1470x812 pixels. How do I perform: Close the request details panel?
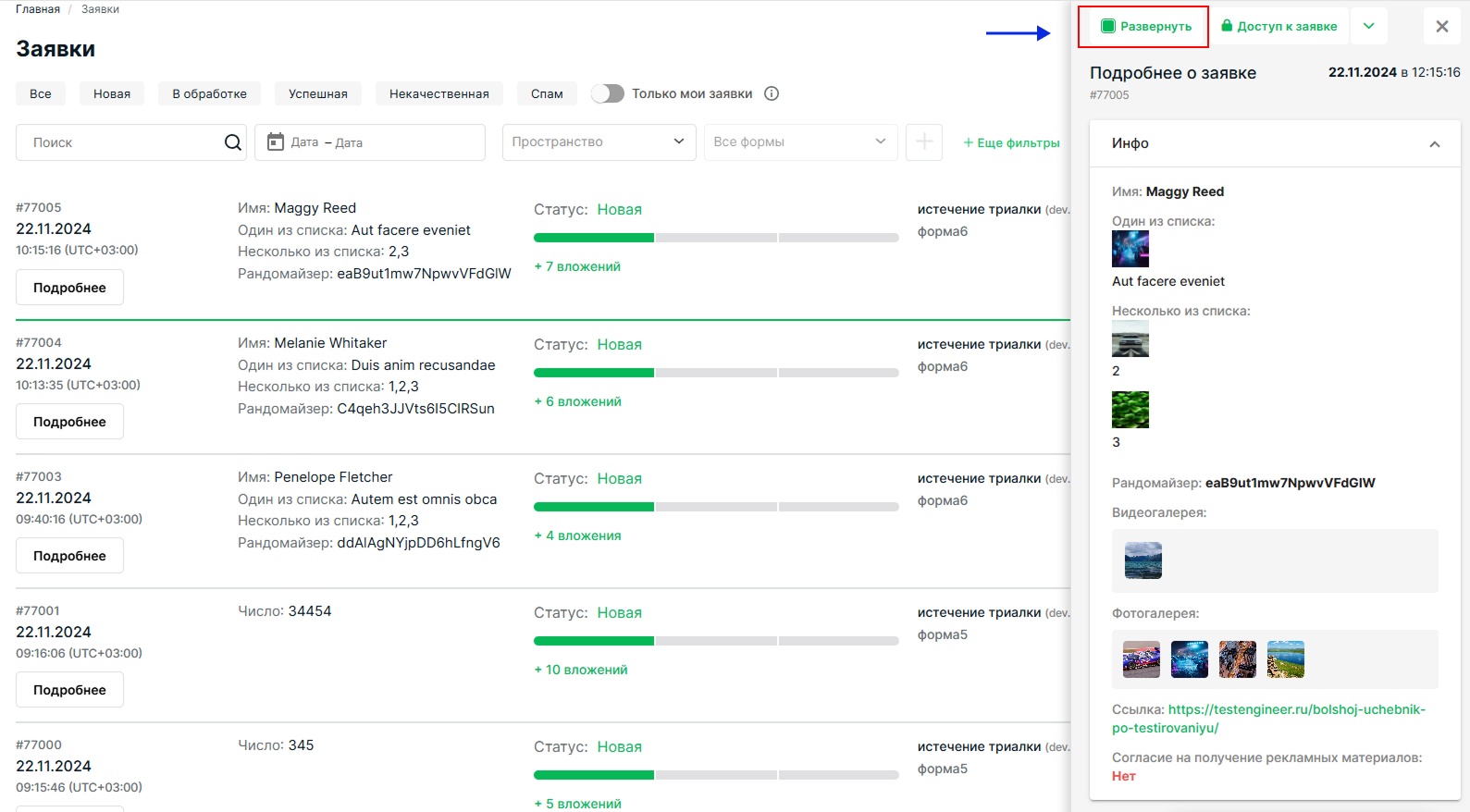pyautogui.click(x=1441, y=27)
